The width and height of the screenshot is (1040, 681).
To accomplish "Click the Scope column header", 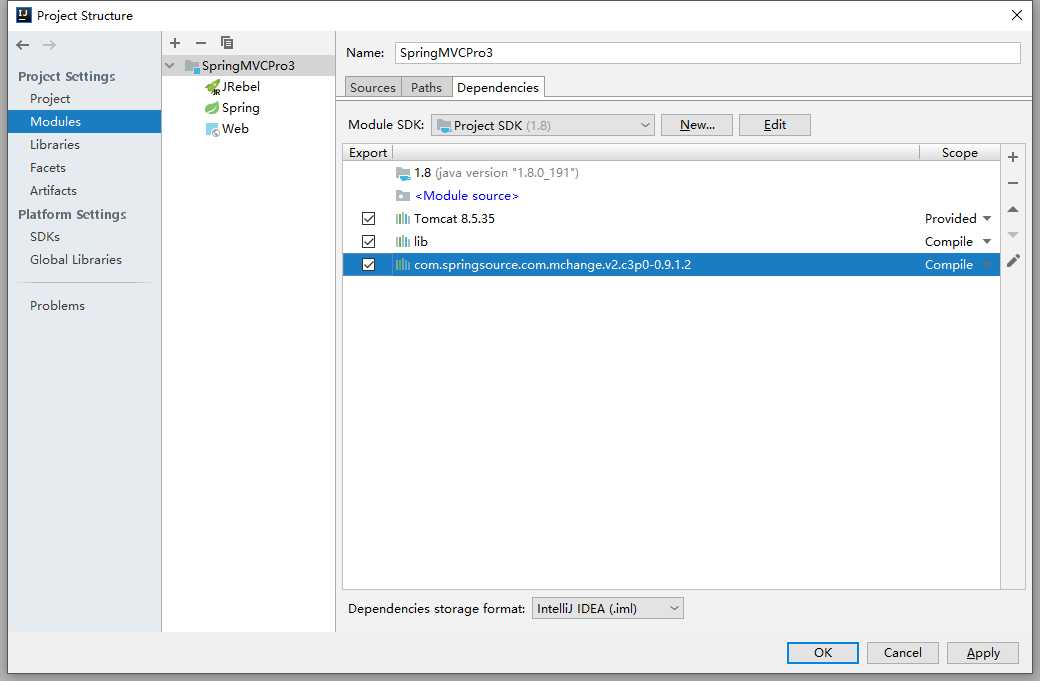I will [959, 153].
